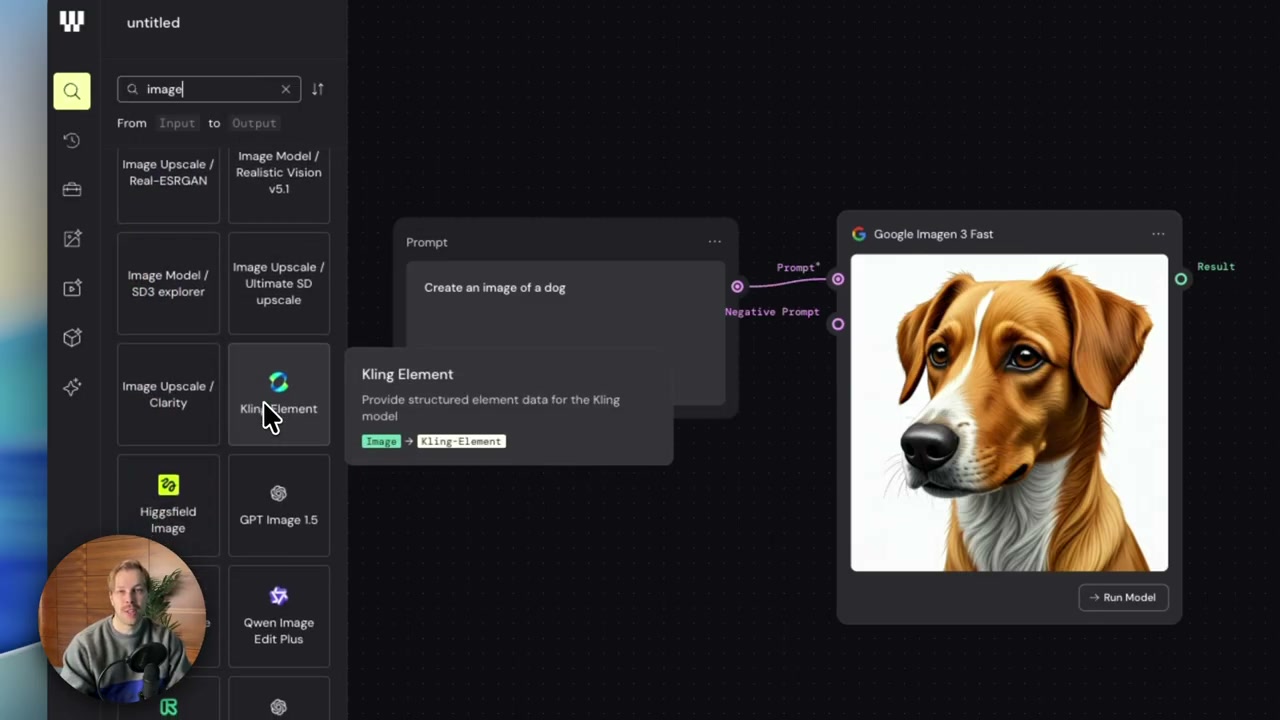
Task: Select the Prompt node title
Action: [427, 242]
